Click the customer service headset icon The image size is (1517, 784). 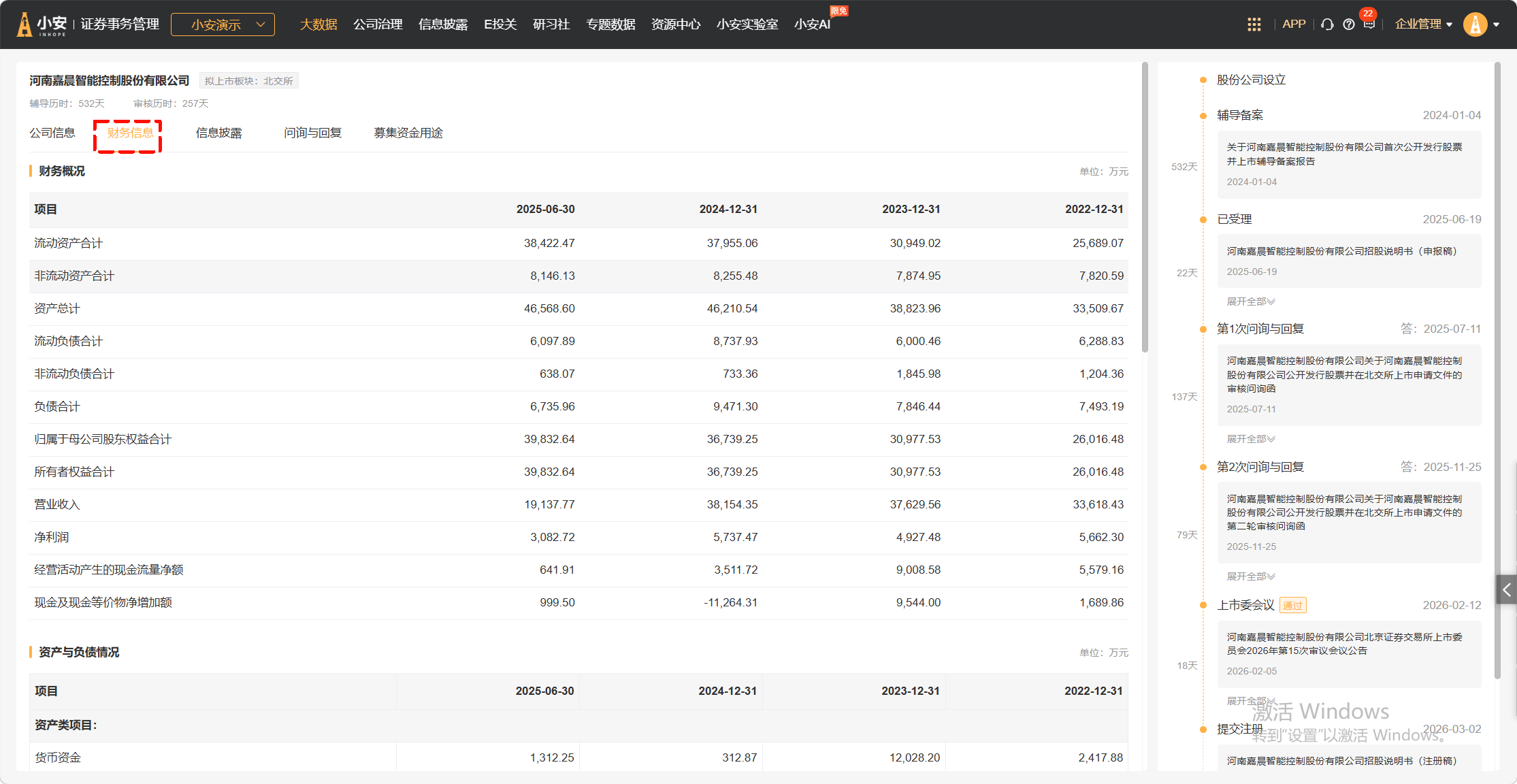click(x=1326, y=24)
